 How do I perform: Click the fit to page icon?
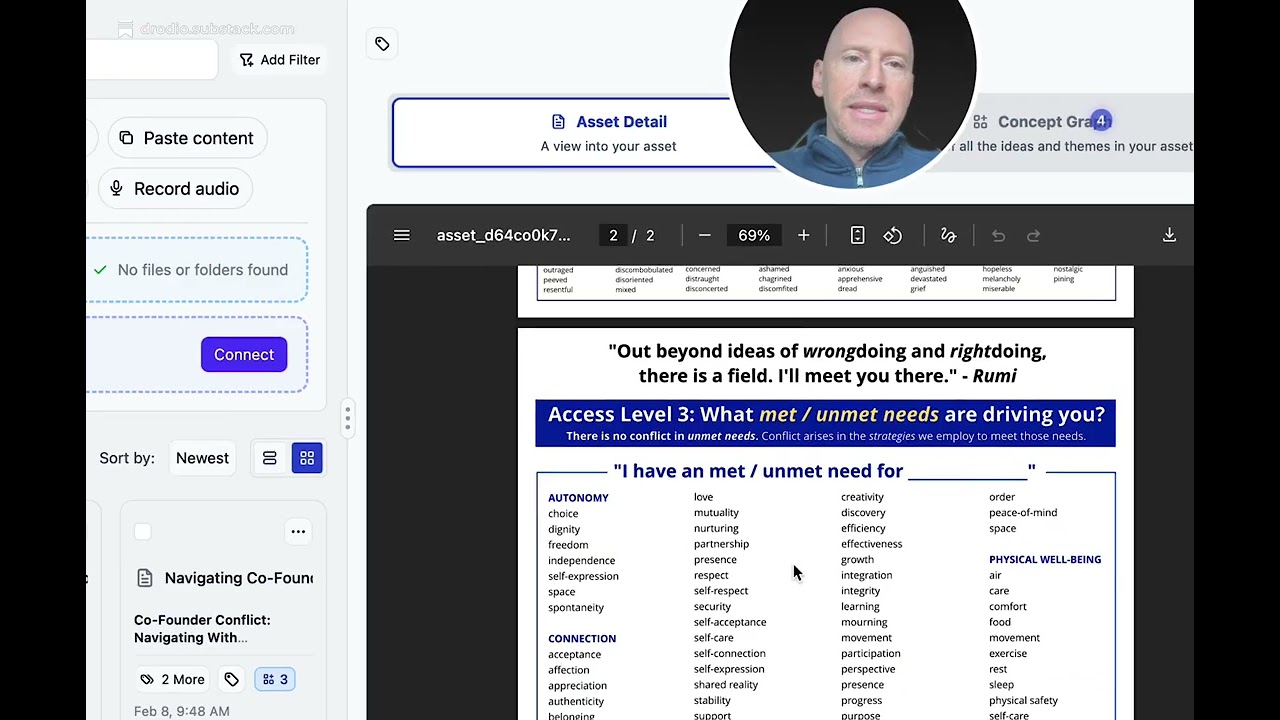tap(857, 236)
